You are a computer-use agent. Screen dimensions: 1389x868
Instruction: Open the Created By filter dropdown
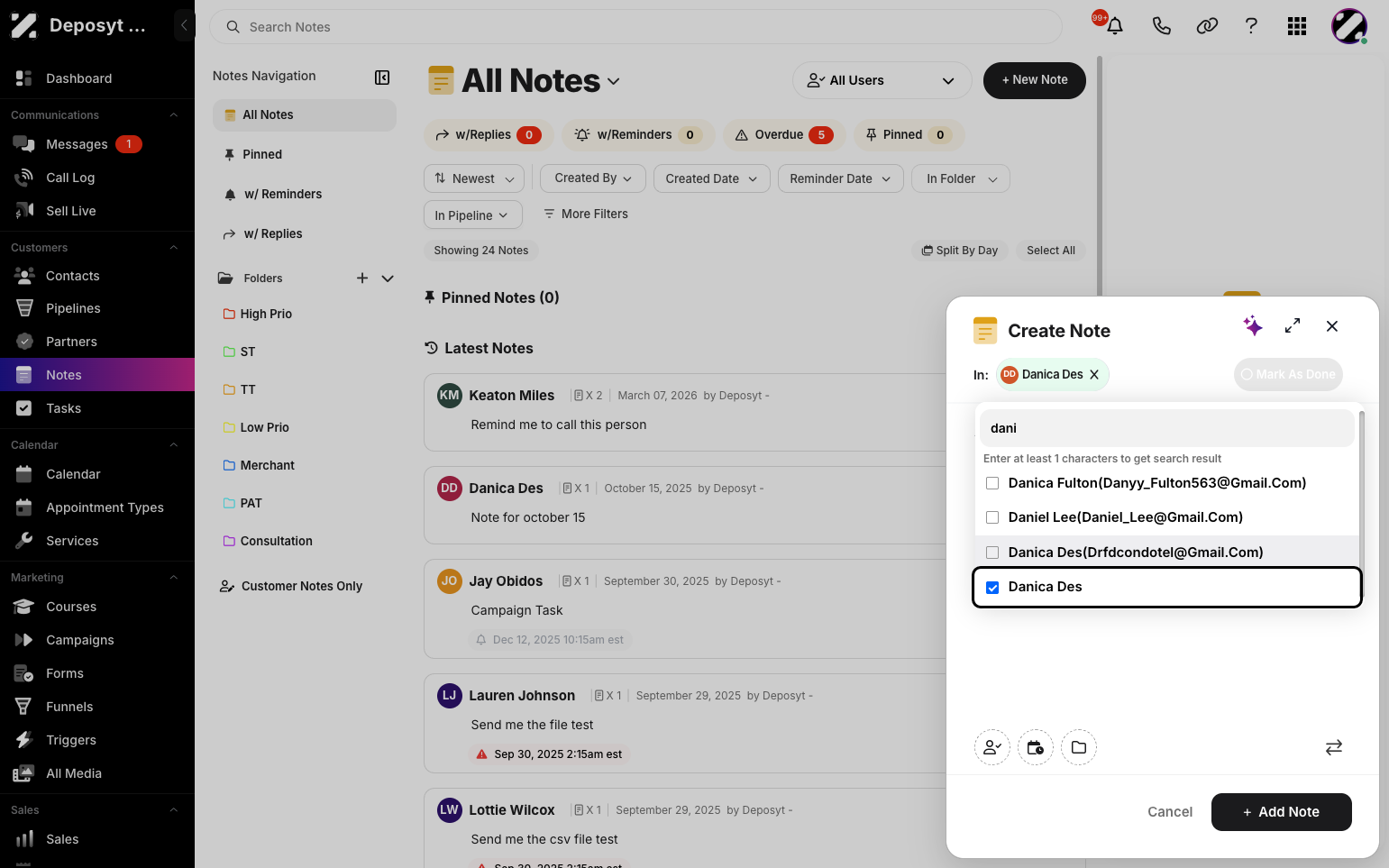(x=593, y=178)
